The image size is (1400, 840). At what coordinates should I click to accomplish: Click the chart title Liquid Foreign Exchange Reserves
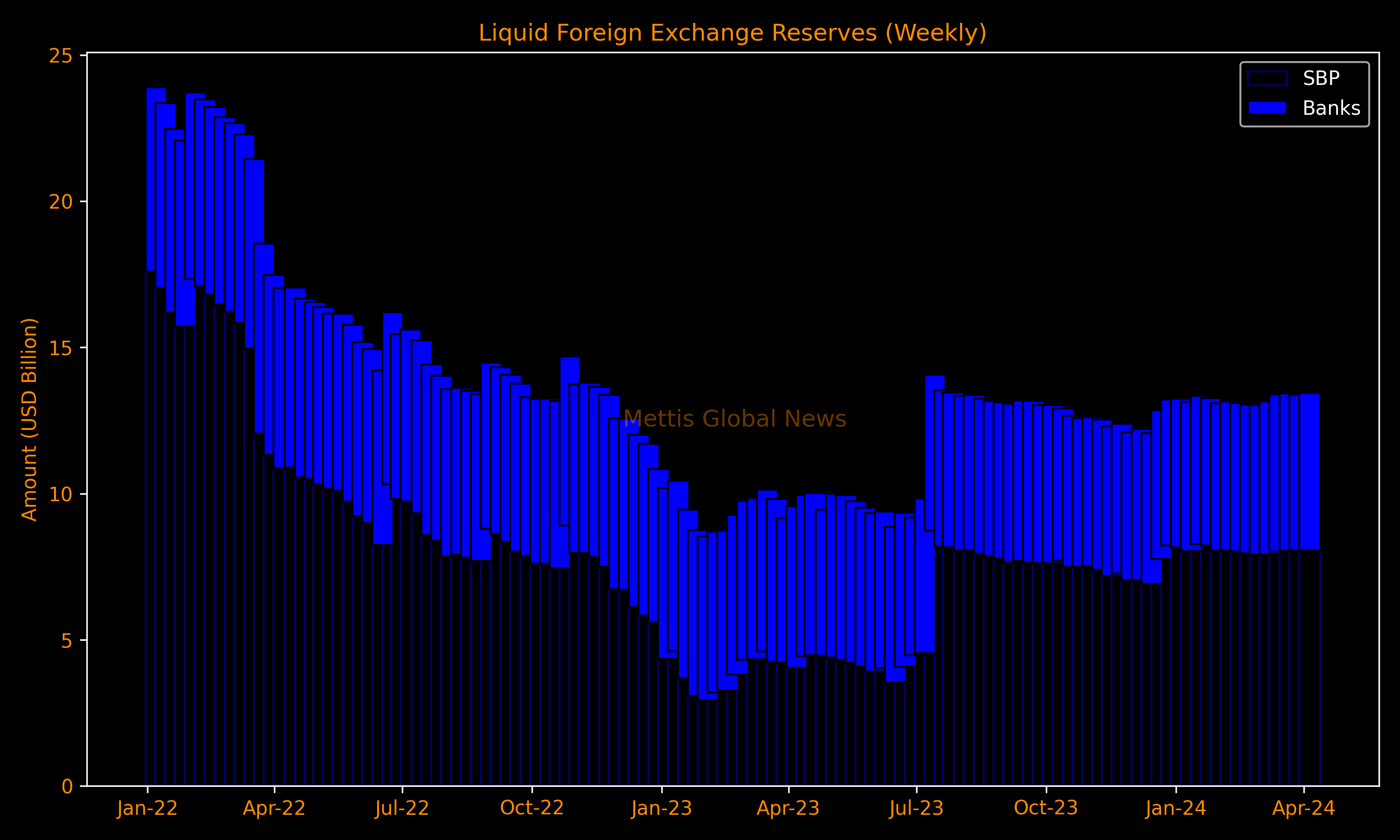(x=732, y=33)
